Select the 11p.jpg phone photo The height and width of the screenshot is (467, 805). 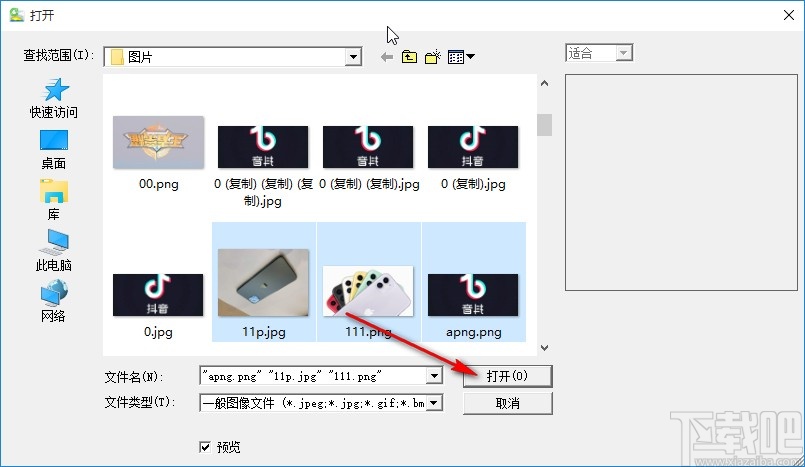pos(263,282)
